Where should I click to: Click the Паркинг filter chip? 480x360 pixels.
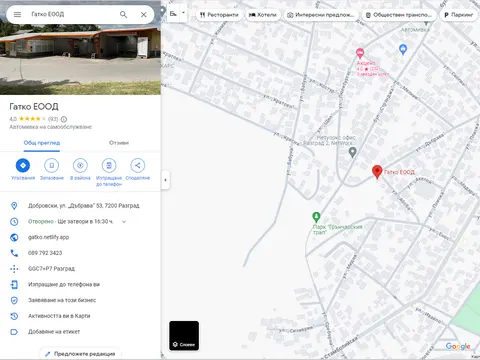click(459, 15)
